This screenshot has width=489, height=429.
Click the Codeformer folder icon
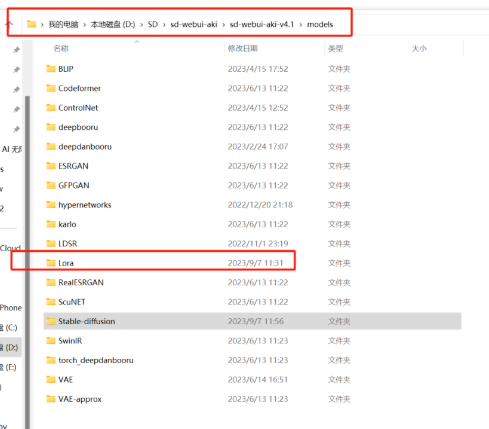click(x=51, y=88)
